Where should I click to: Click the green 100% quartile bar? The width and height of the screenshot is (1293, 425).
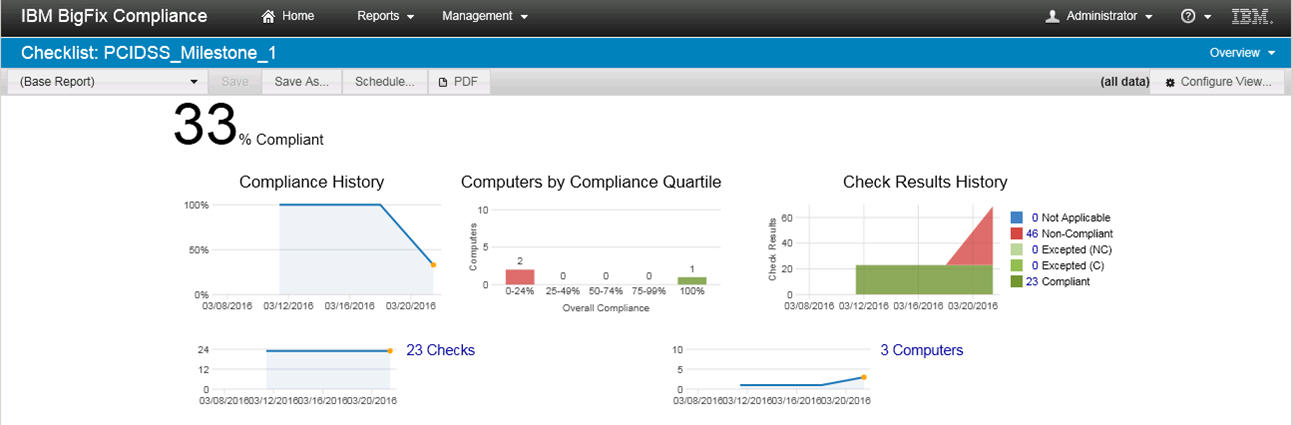[691, 281]
